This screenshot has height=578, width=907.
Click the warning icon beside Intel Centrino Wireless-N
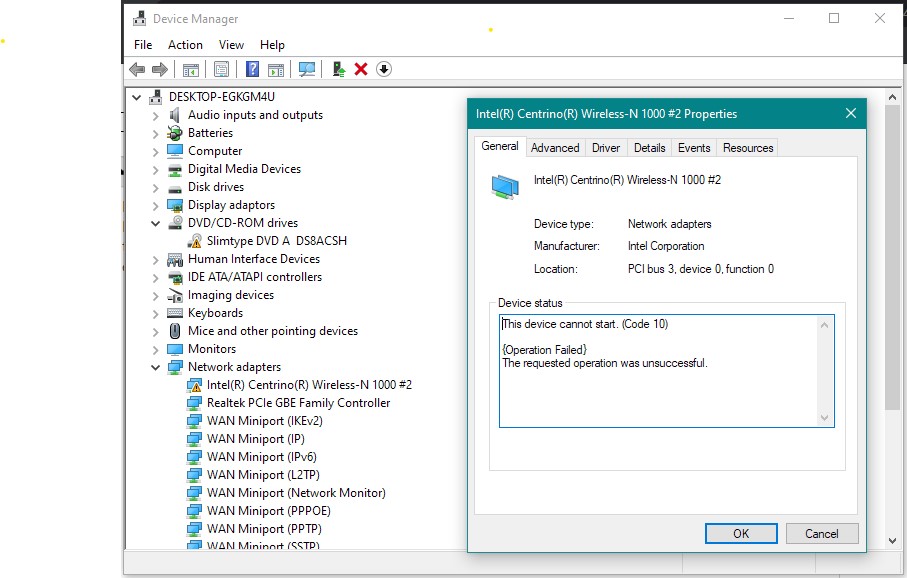pyautogui.click(x=194, y=385)
